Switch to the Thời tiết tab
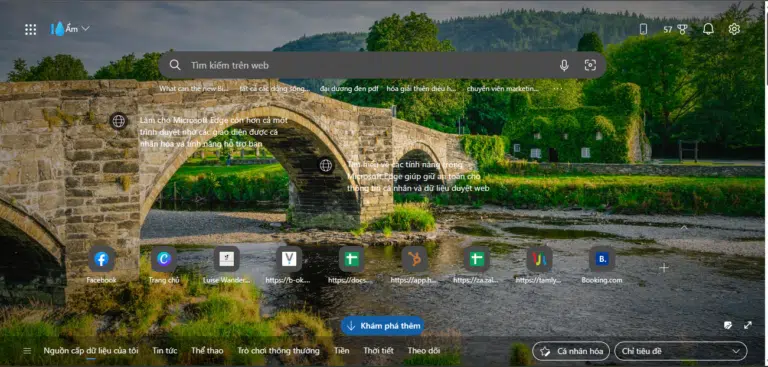Image resolution: width=768 pixels, height=367 pixels. pyautogui.click(x=378, y=351)
